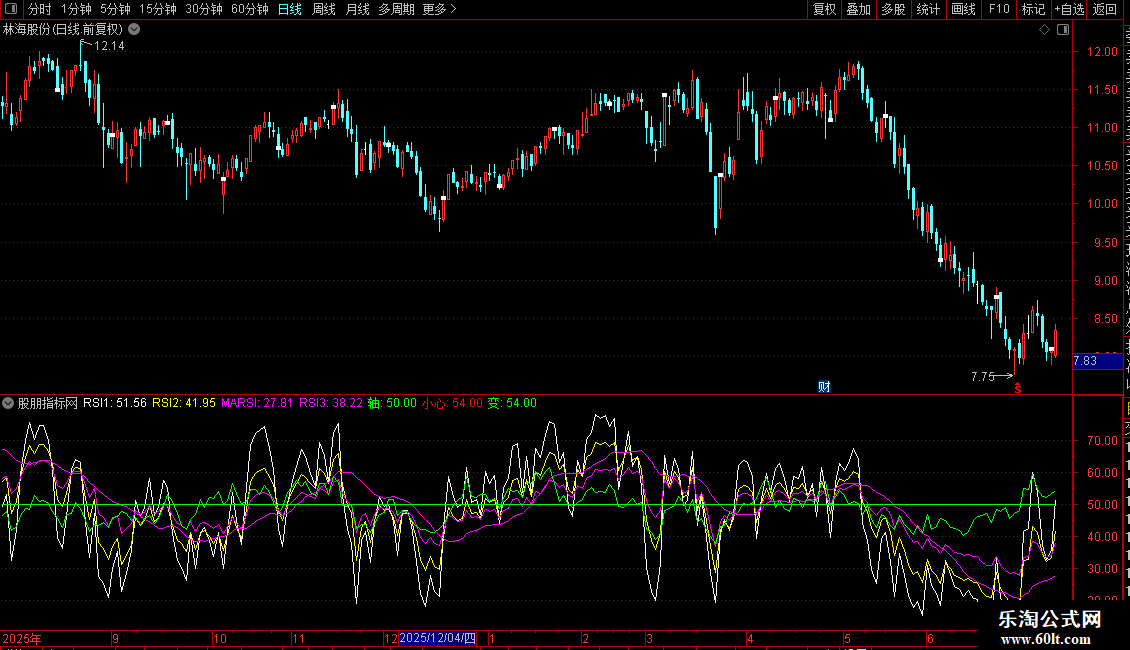
Task: Click the 2025/12/04/四 date label
Action: coord(437,638)
